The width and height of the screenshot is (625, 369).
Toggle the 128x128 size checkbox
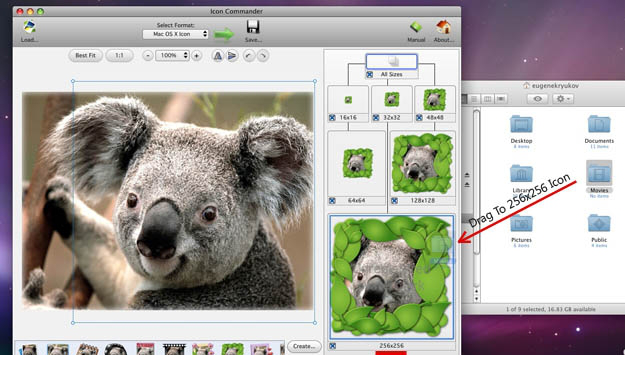[x=394, y=201]
